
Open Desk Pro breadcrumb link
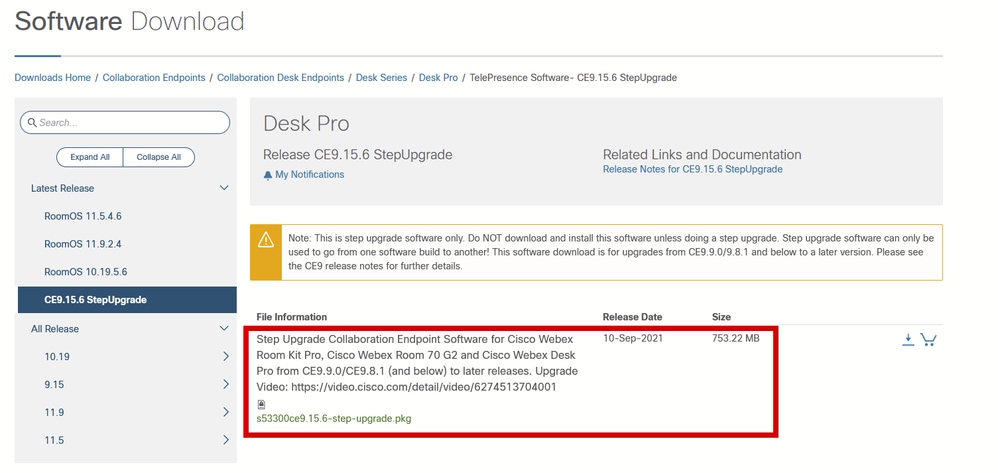click(x=439, y=78)
